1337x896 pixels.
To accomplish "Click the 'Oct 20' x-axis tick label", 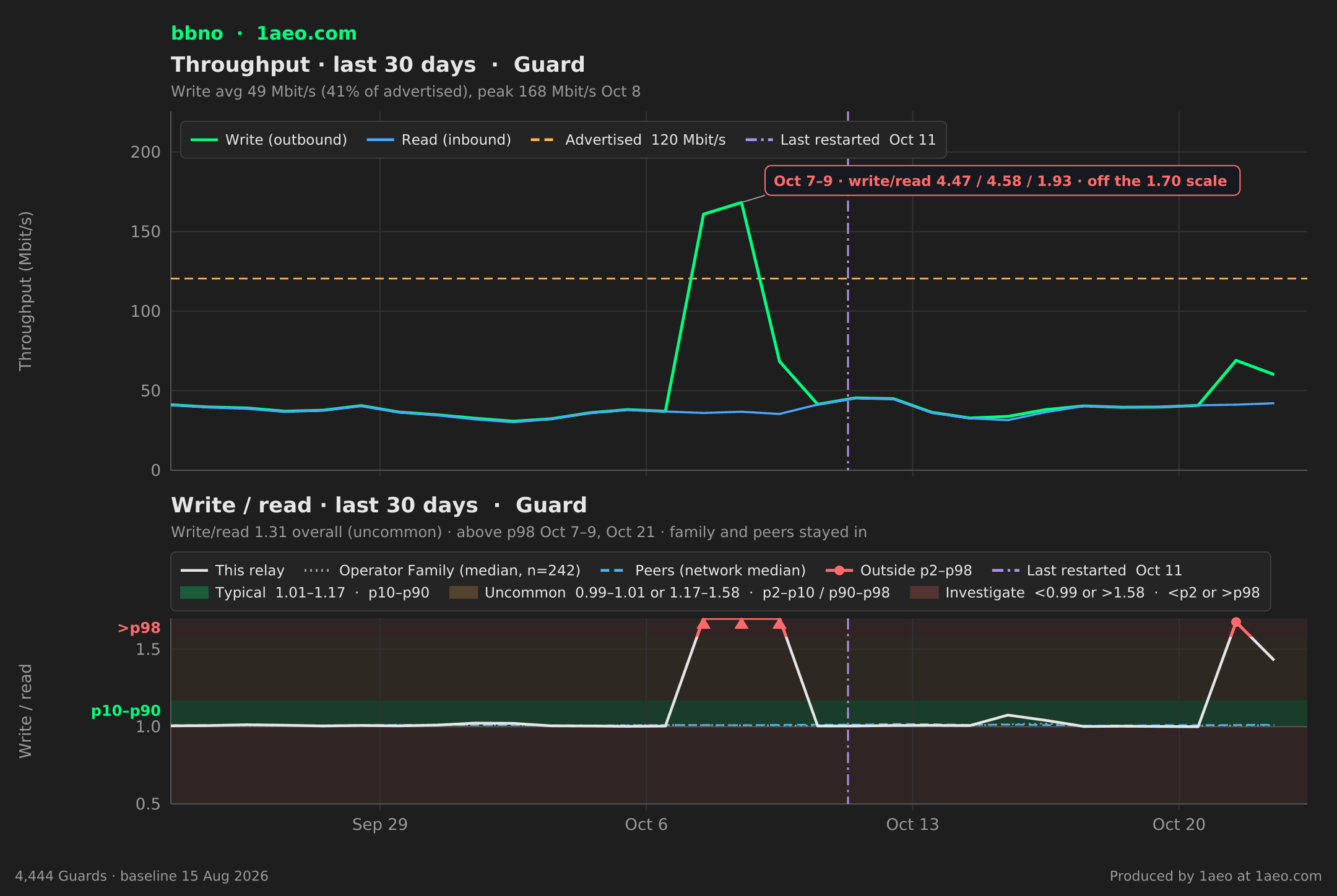I will click(1179, 825).
